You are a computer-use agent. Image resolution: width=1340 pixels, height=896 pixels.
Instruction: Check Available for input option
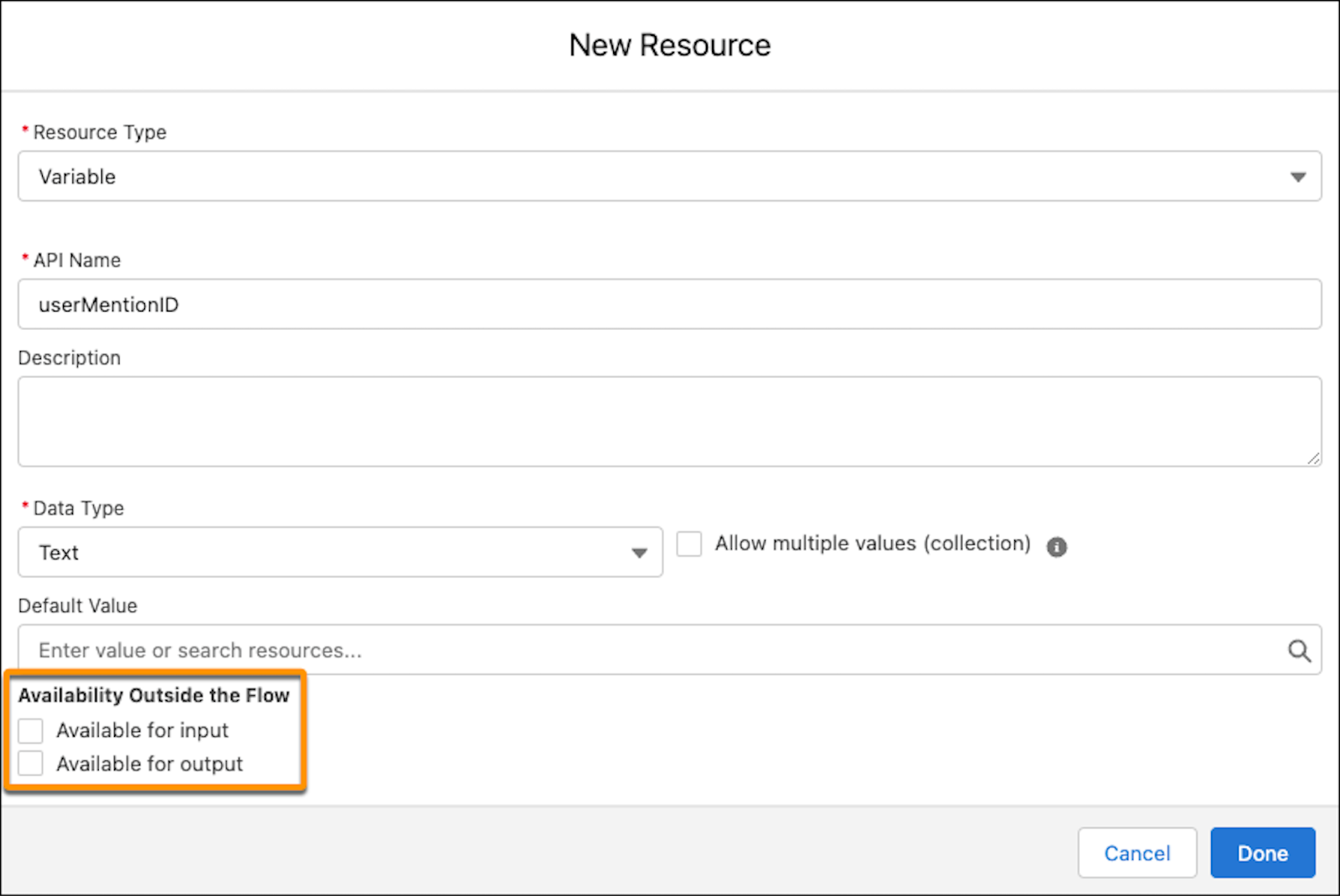pos(30,730)
